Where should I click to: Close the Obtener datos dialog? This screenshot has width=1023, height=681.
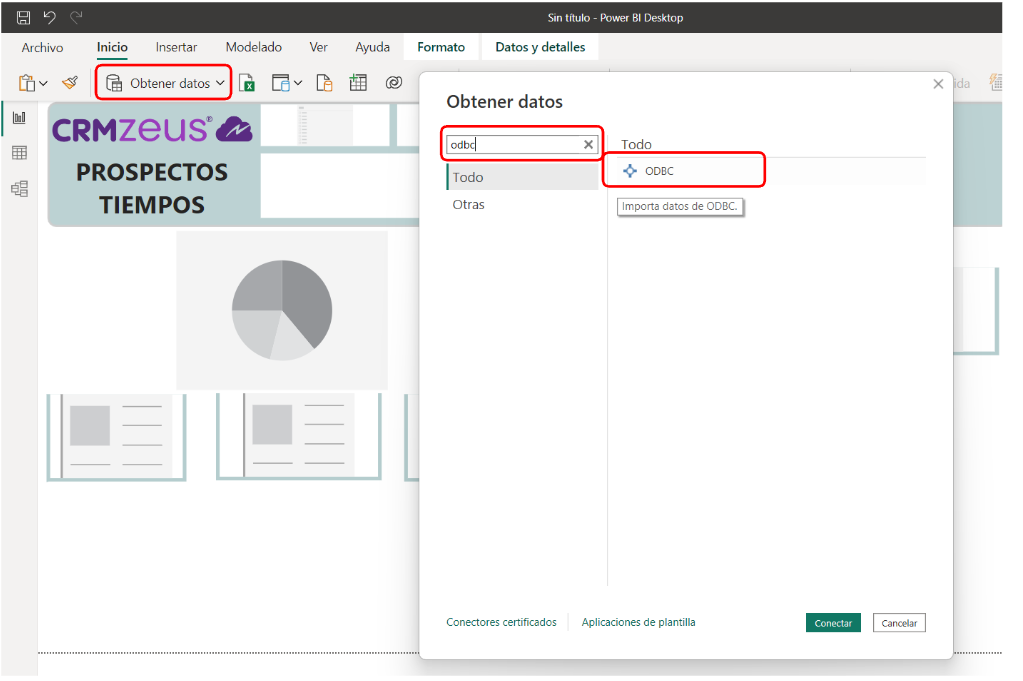tap(938, 84)
